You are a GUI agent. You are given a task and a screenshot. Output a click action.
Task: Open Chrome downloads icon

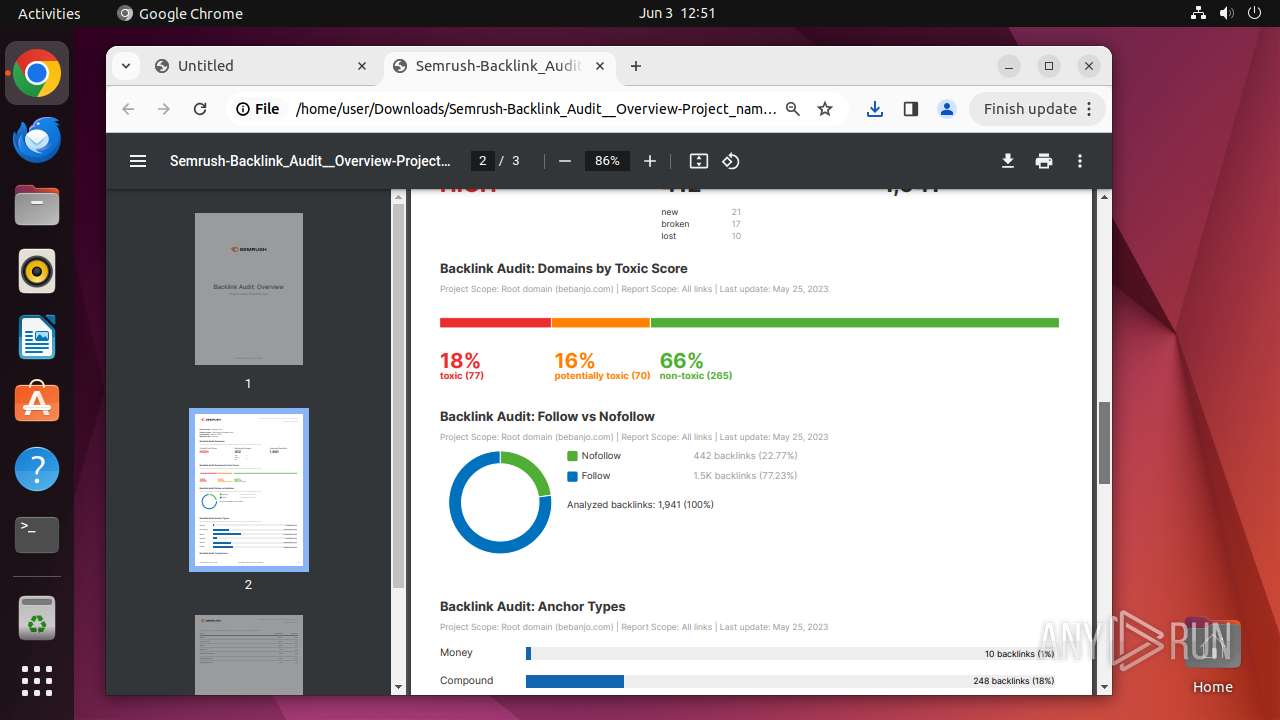point(875,109)
